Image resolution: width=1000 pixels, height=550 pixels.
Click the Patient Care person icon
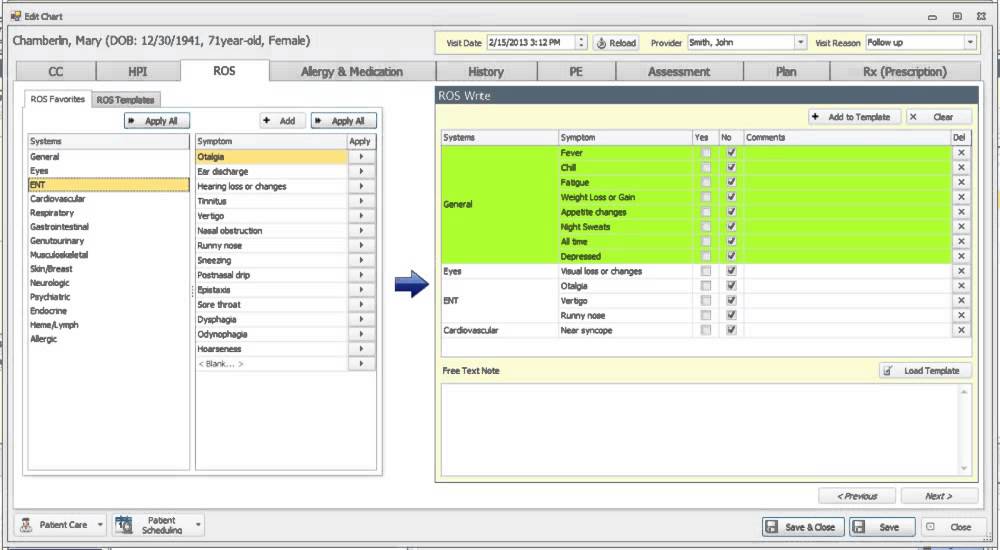[x=26, y=525]
